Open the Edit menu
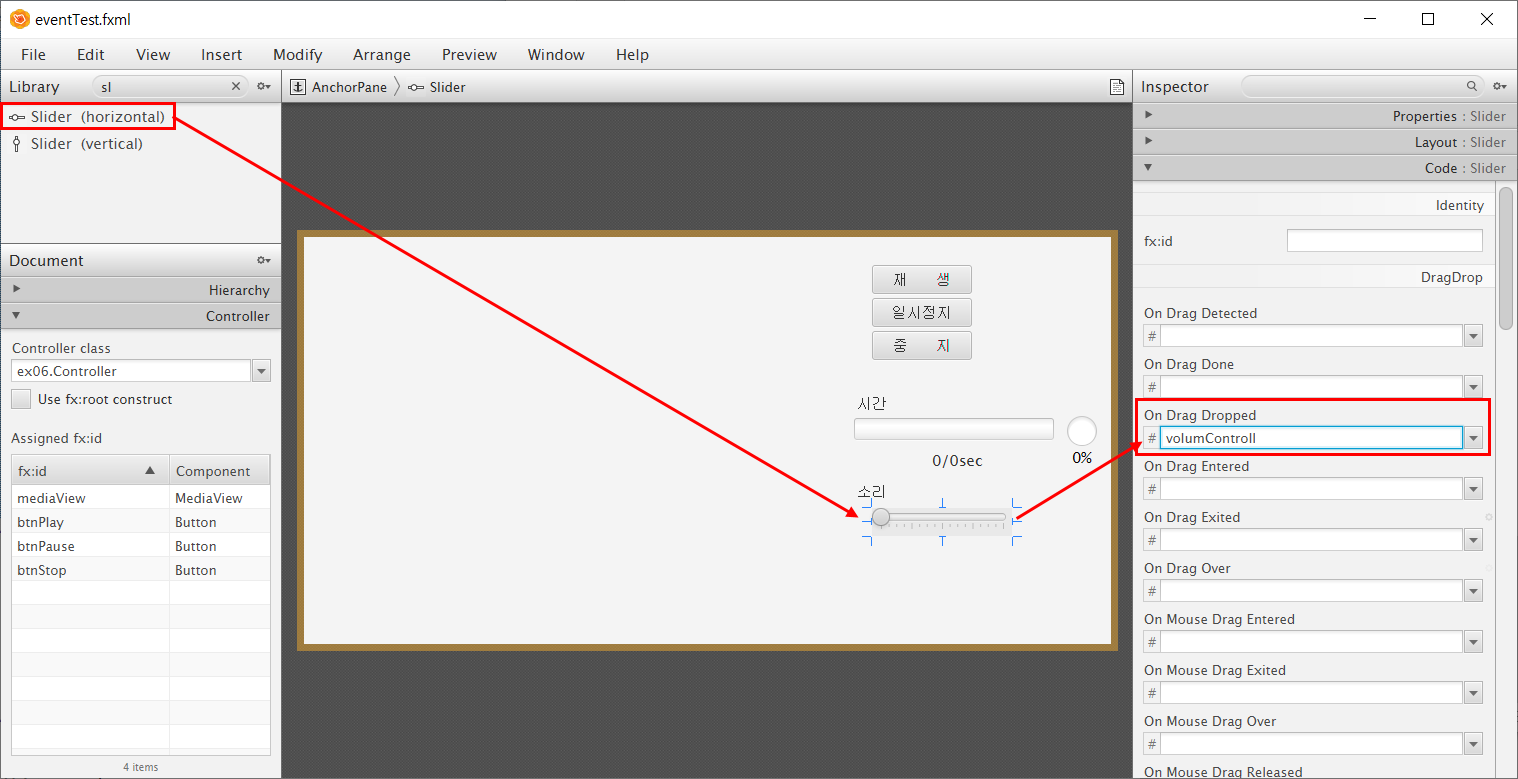The height and width of the screenshot is (779, 1518). [91, 55]
